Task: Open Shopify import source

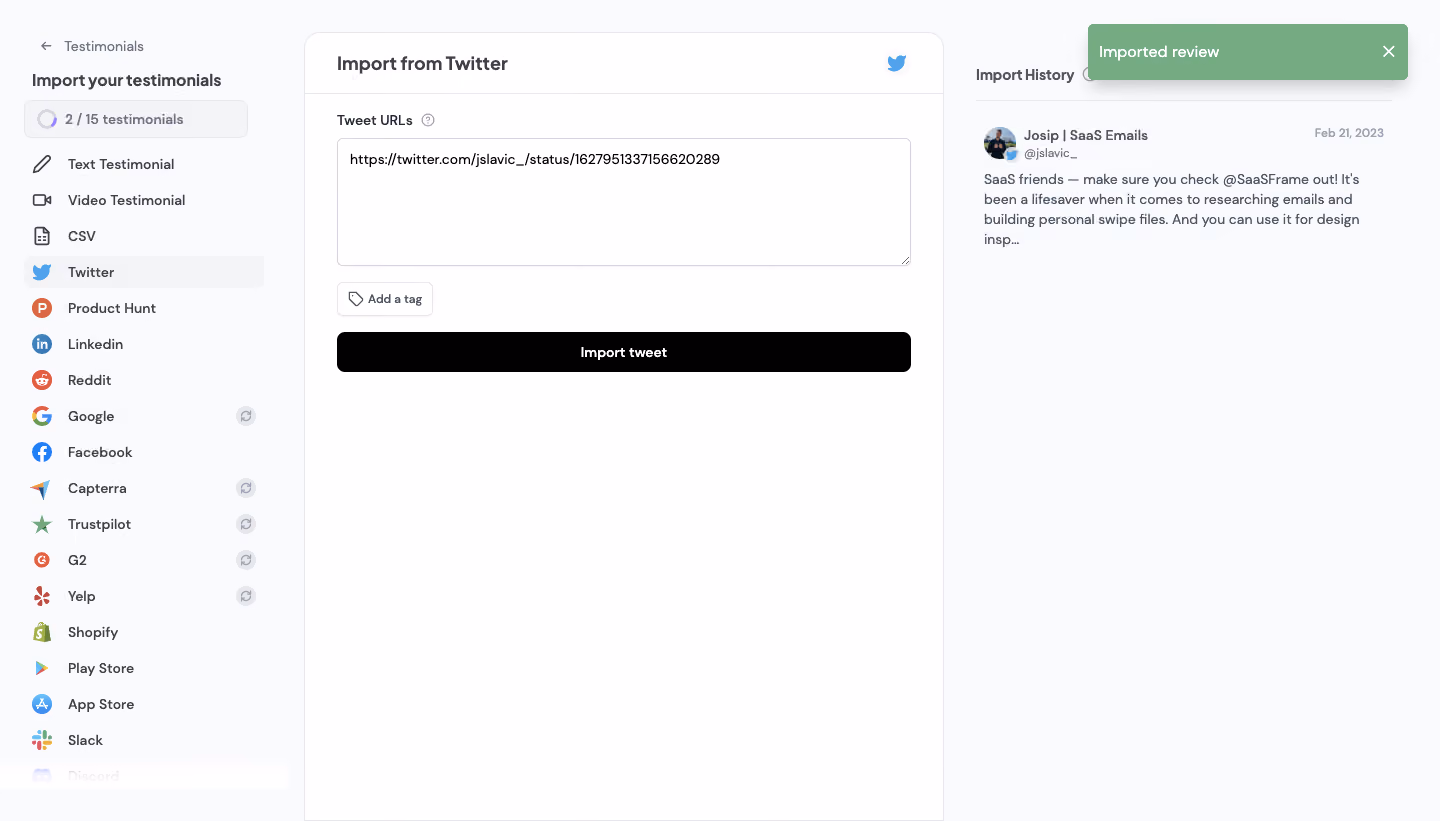Action: (x=144, y=632)
